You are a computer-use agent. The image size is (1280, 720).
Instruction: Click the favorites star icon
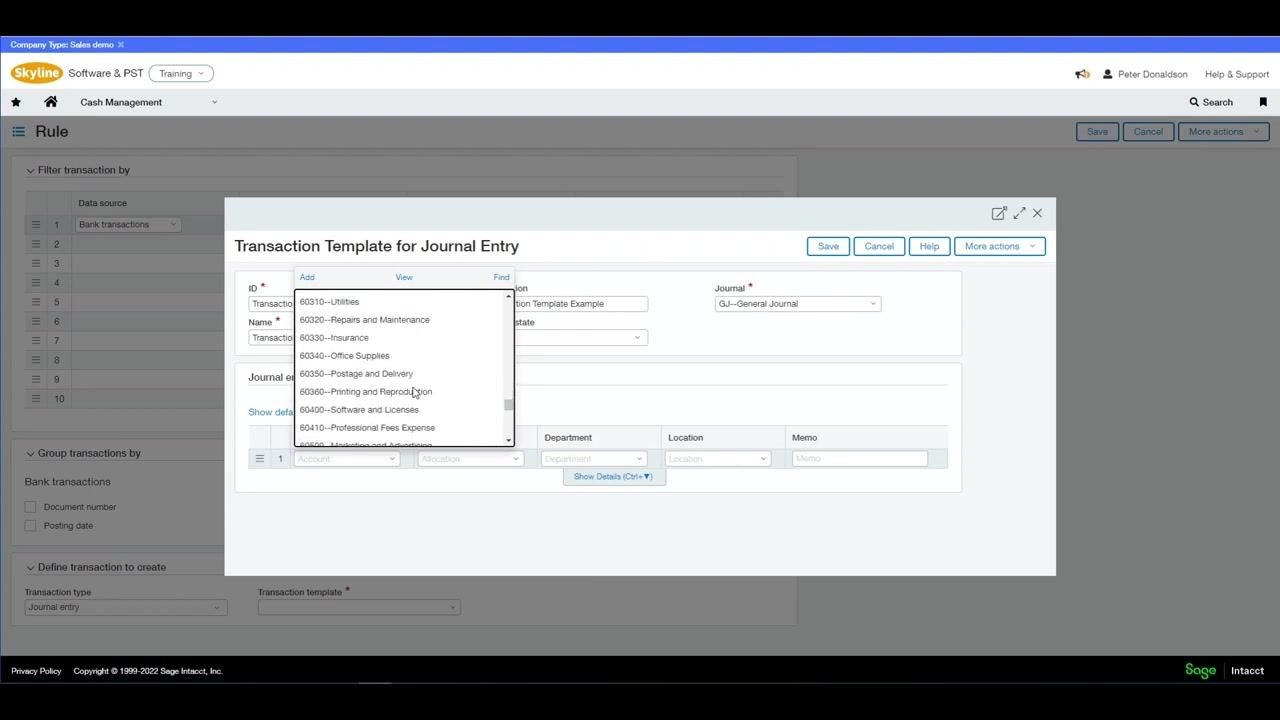point(16,102)
